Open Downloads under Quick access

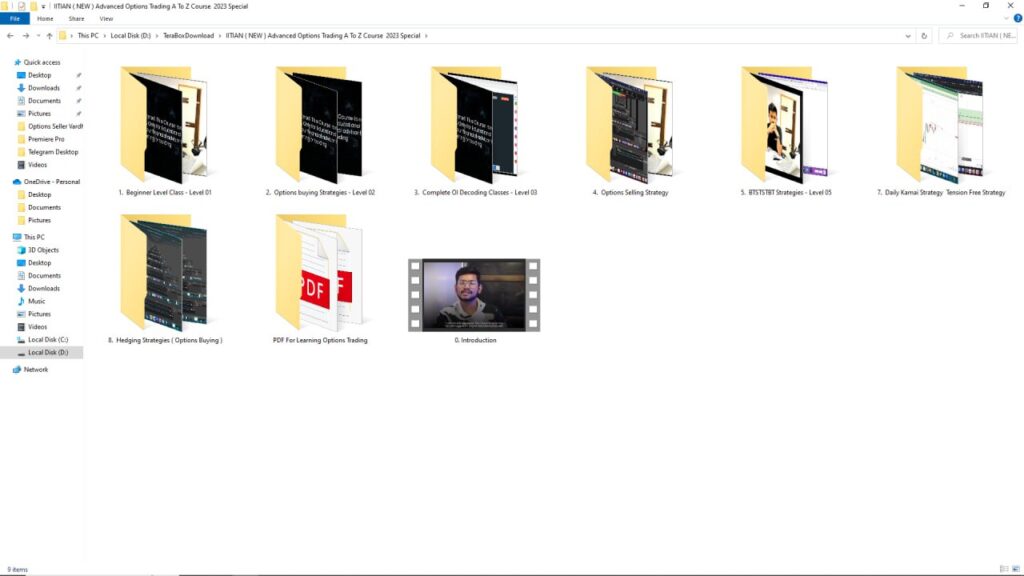pyautogui.click(x=43, y=88)
